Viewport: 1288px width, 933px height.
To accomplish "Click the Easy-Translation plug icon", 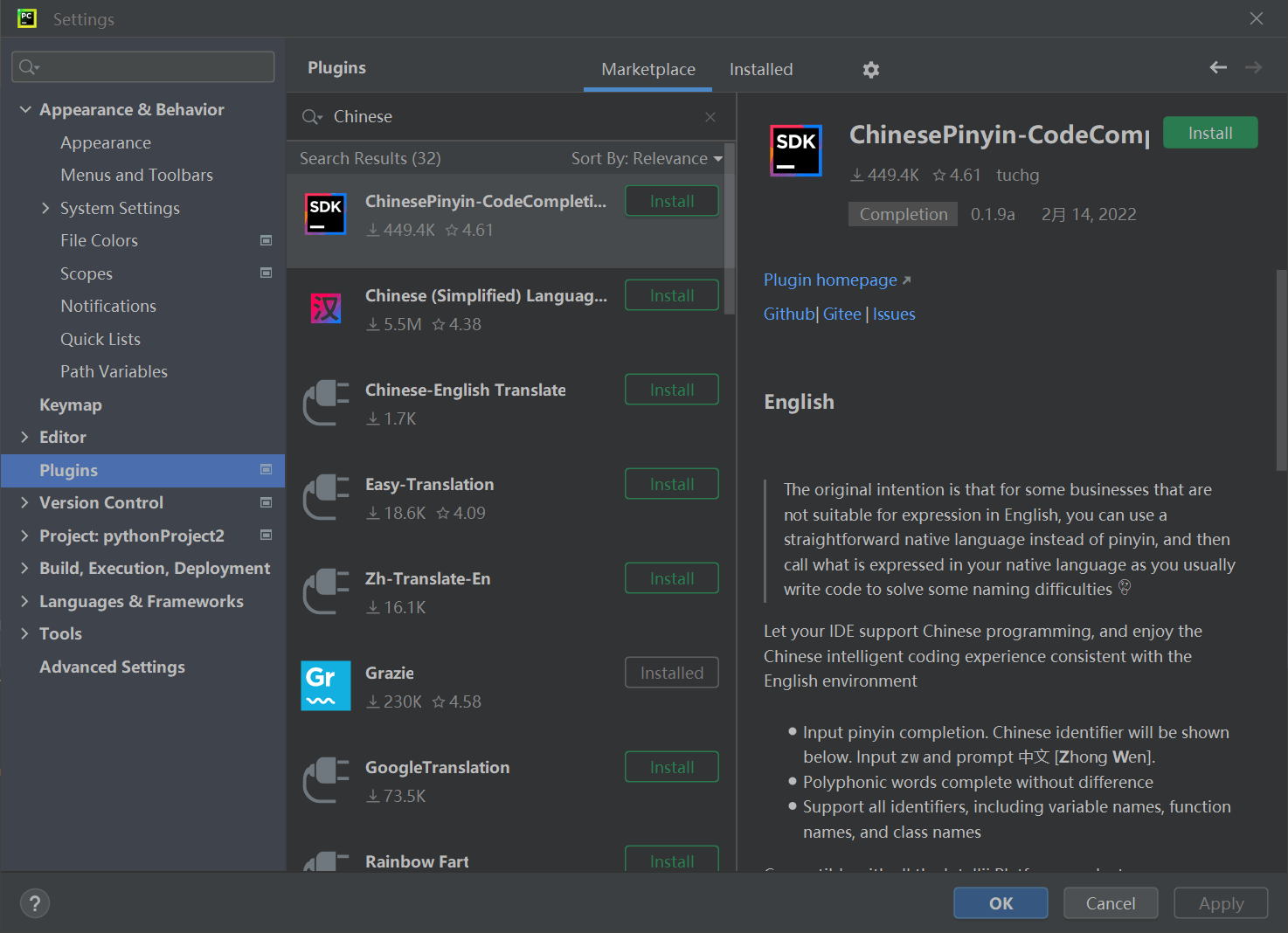I will (326, 497).
